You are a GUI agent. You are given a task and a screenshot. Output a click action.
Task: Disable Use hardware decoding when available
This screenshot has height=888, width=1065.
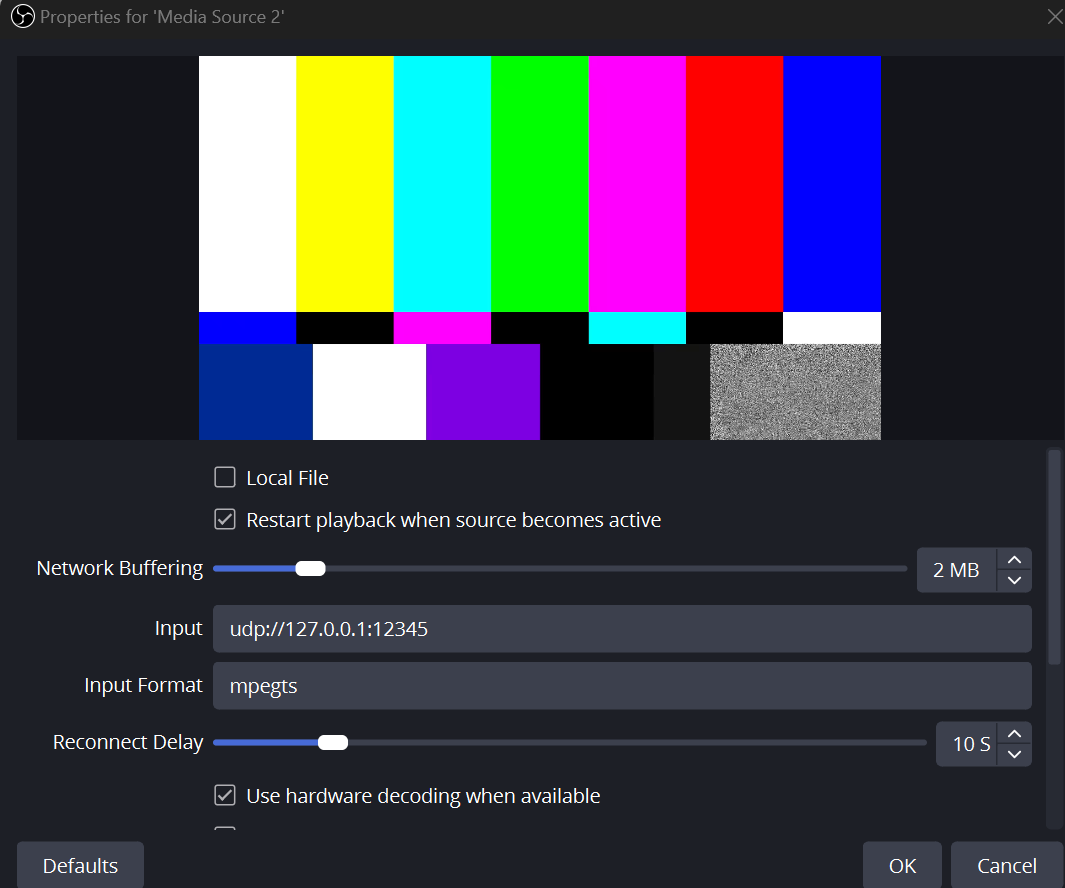click(x=225, y=795)
